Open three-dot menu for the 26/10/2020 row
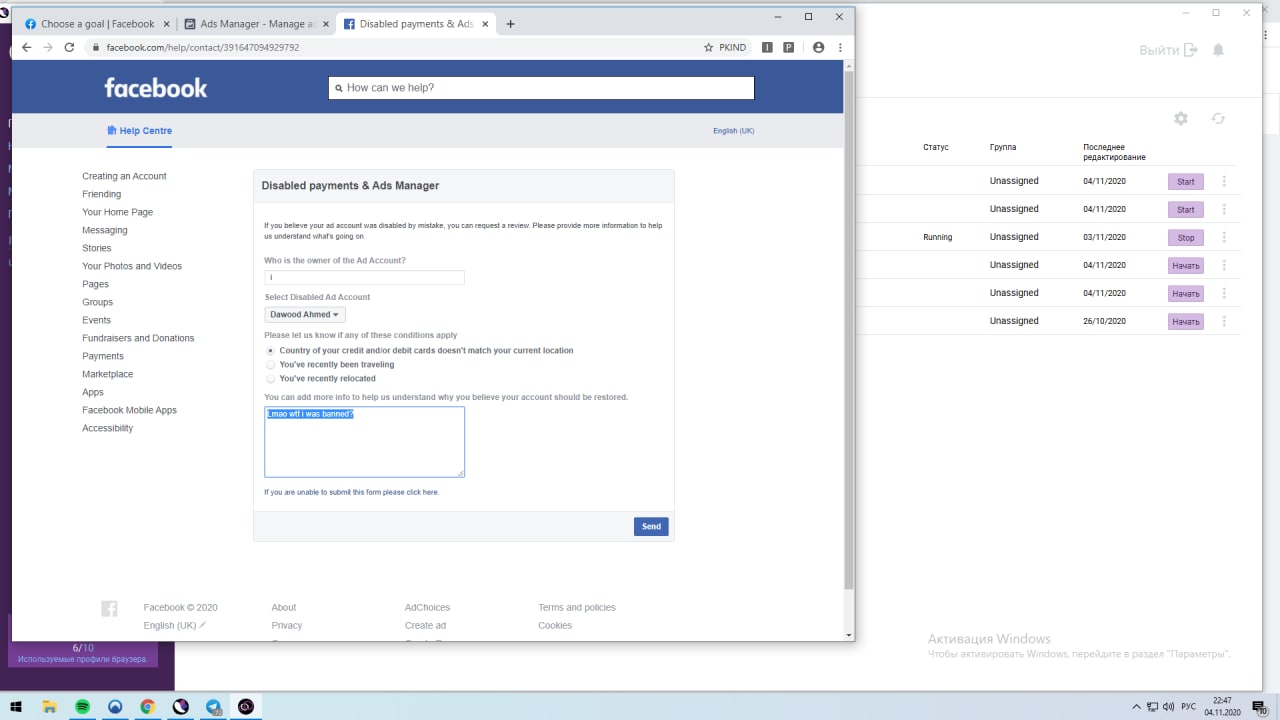This screenshot has width=1280, height=720. tap(1224, 321)
